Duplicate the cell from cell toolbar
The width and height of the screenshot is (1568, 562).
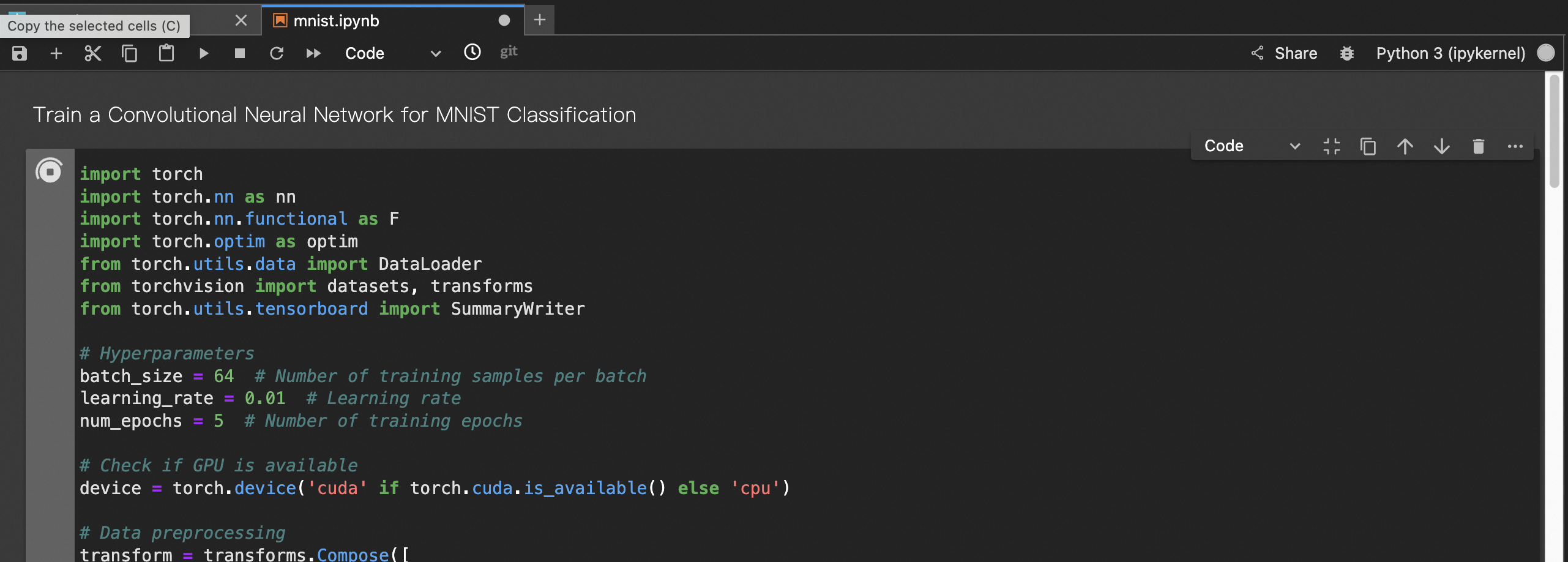[x=1368, y=146]
